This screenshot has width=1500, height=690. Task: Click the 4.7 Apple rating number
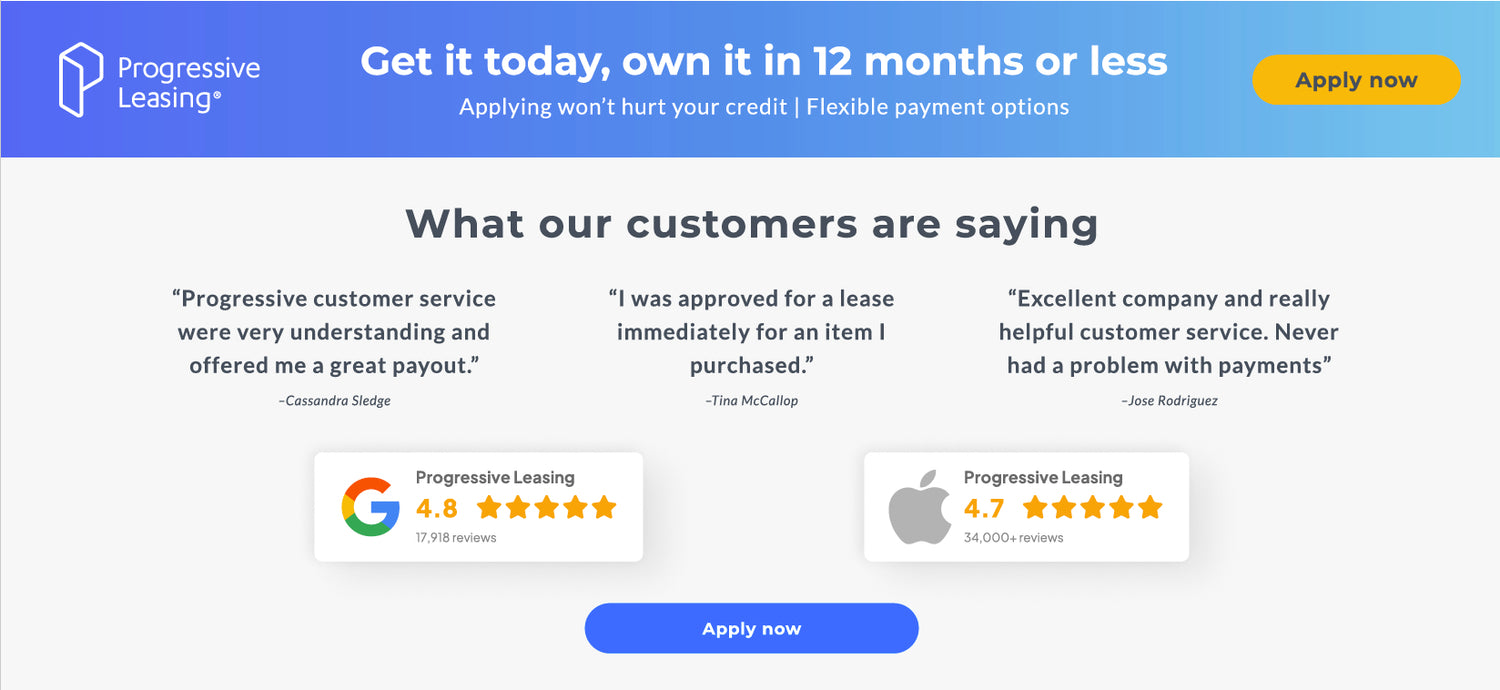click(x=984, y=508)
